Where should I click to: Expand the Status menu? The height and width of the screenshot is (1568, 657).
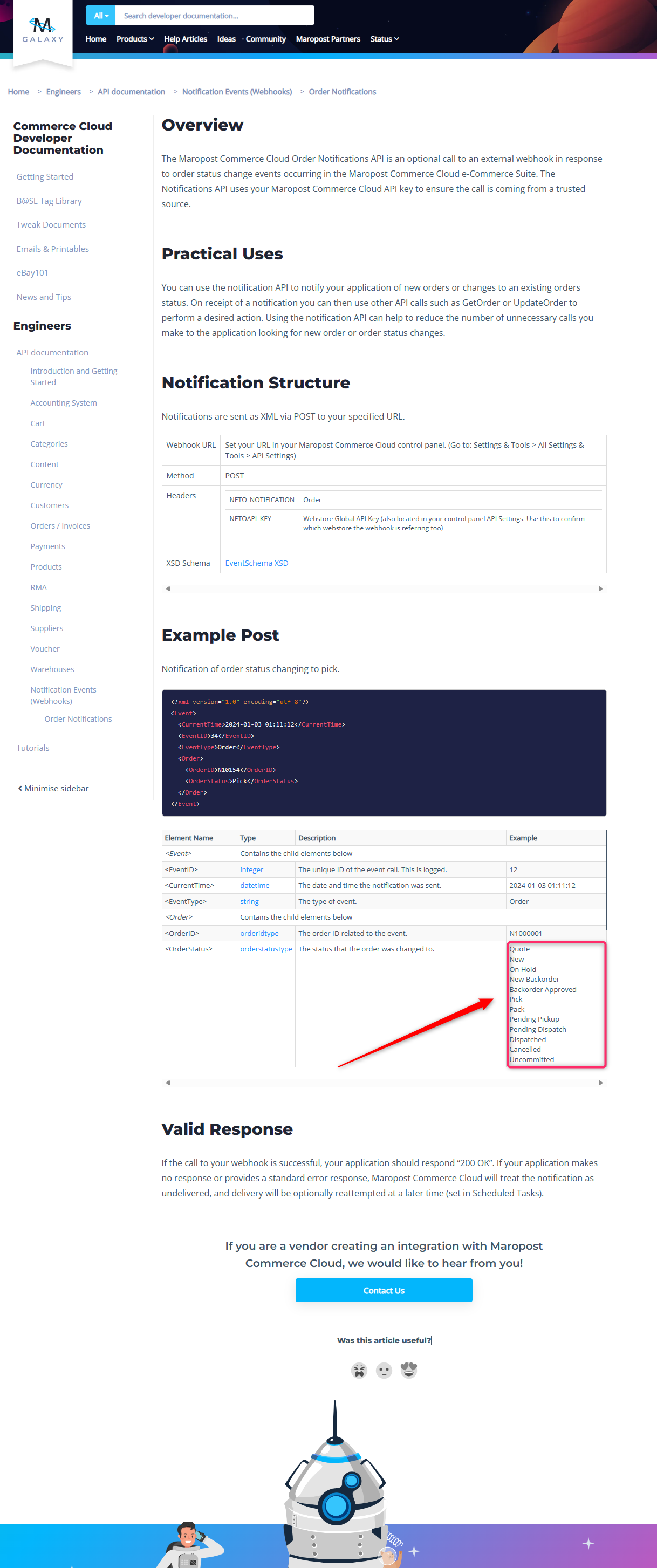[385, 39]
